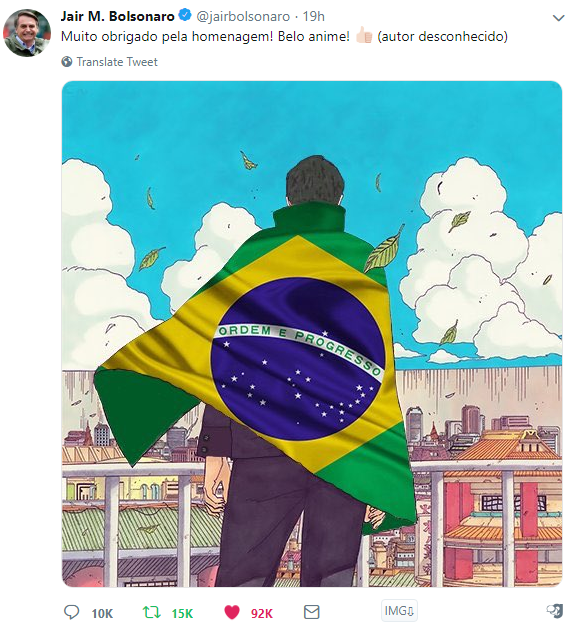Screen dimensions: 571x628
Task: Click the extension icon beside IMG button
Action: (x=555, y=611)
